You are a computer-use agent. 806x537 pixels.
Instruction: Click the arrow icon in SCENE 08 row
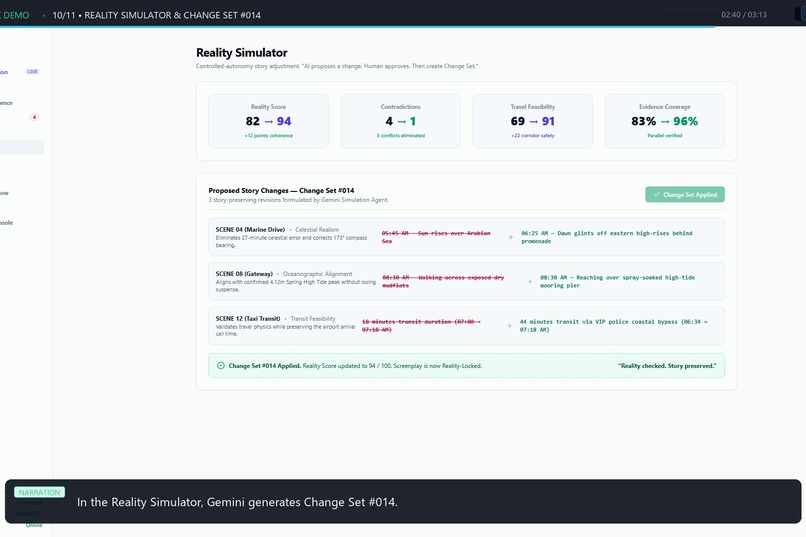pyautogui.click(x=529, y=282)
